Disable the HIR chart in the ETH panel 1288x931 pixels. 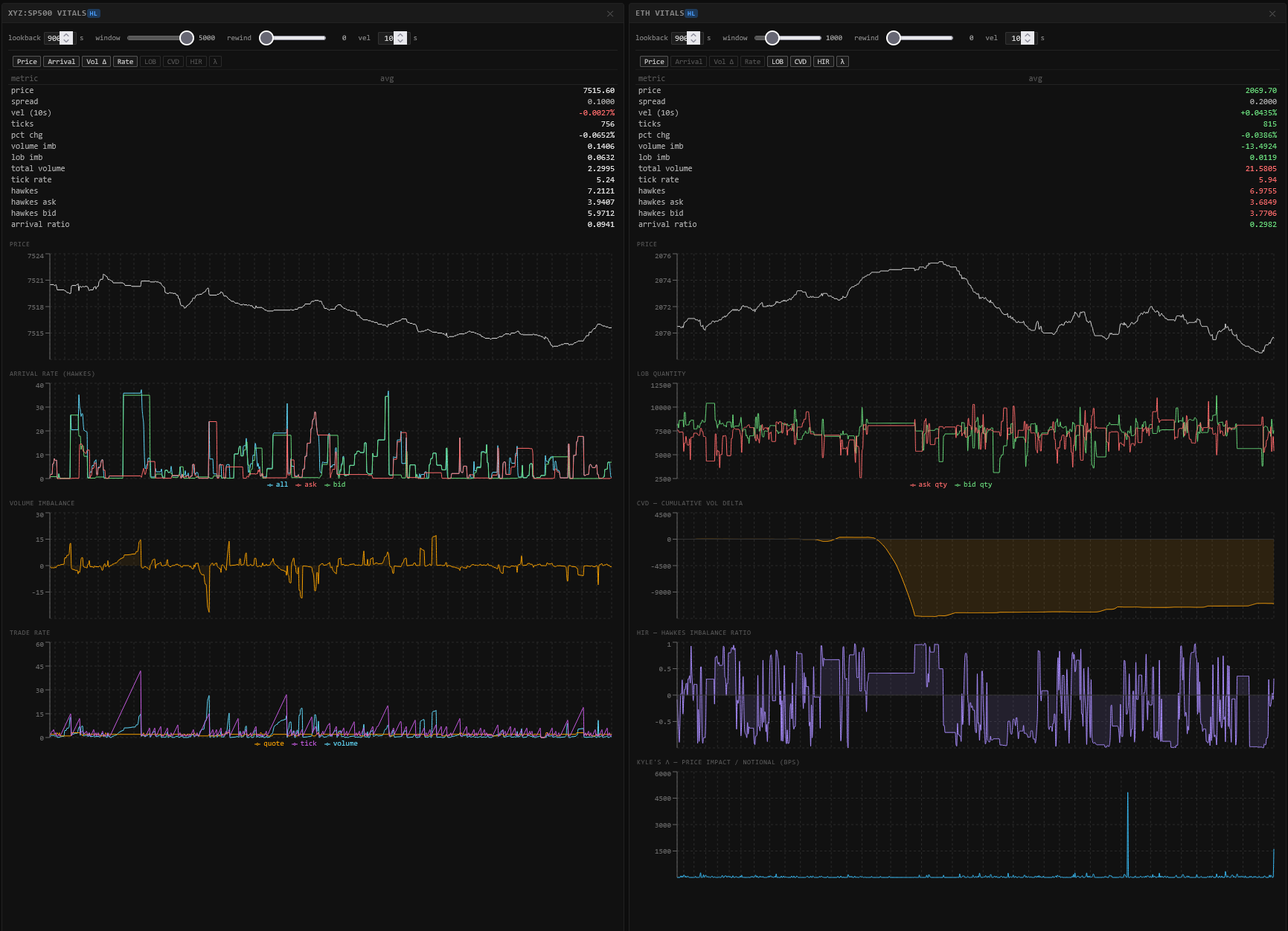click(x=824, y=62)
